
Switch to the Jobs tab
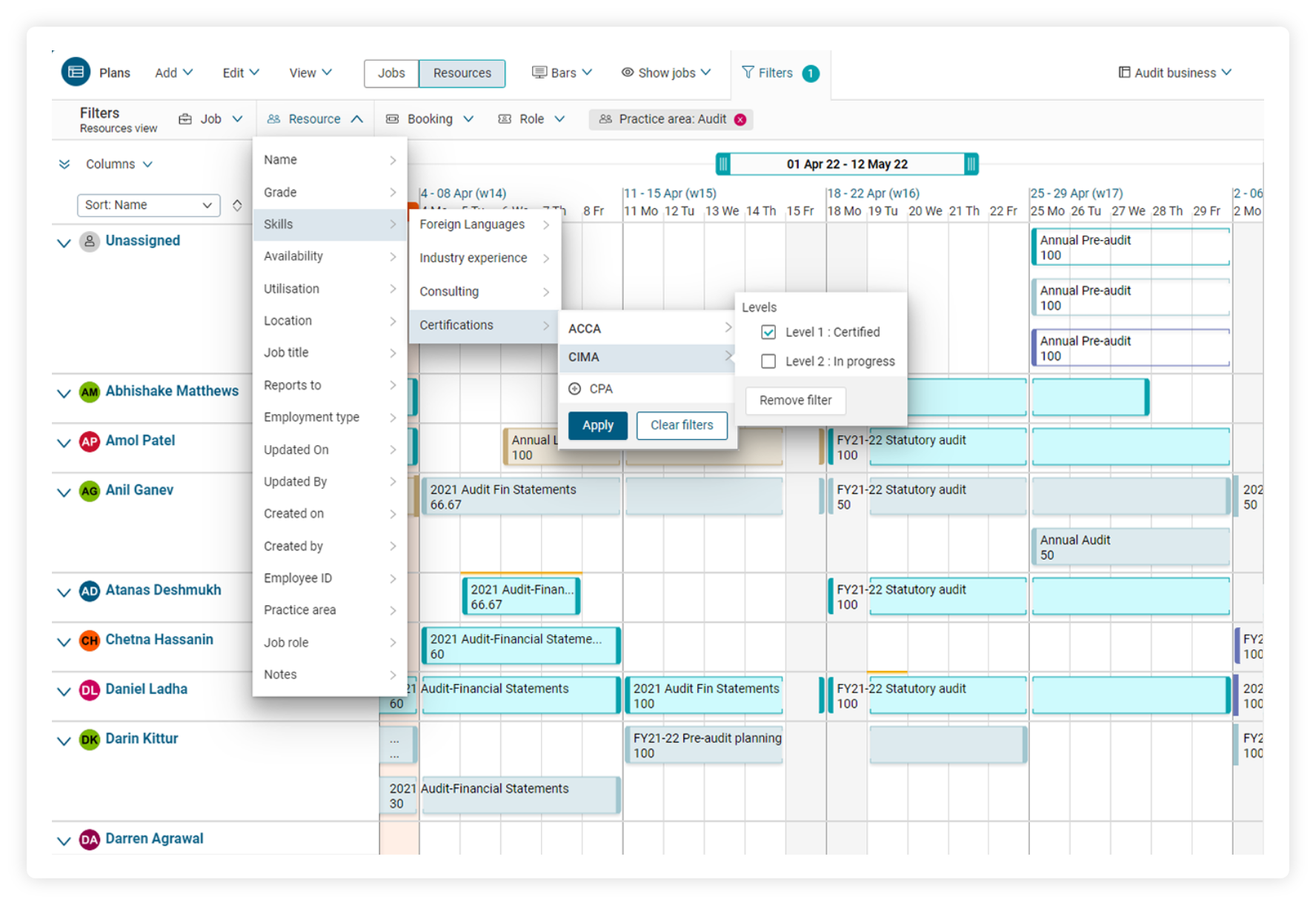tap(391, 73)
